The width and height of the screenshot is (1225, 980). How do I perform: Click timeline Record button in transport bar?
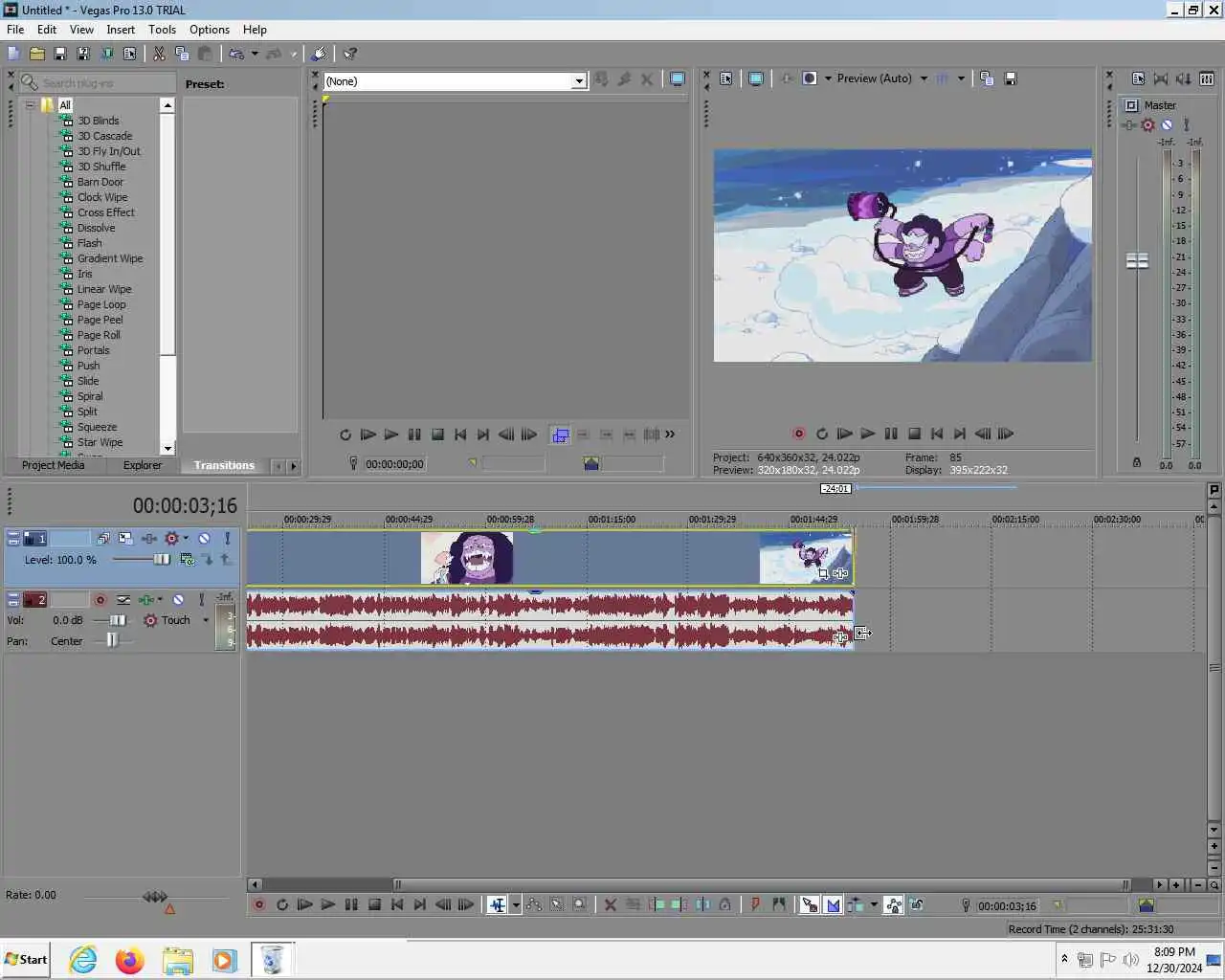tap(259, 904)
